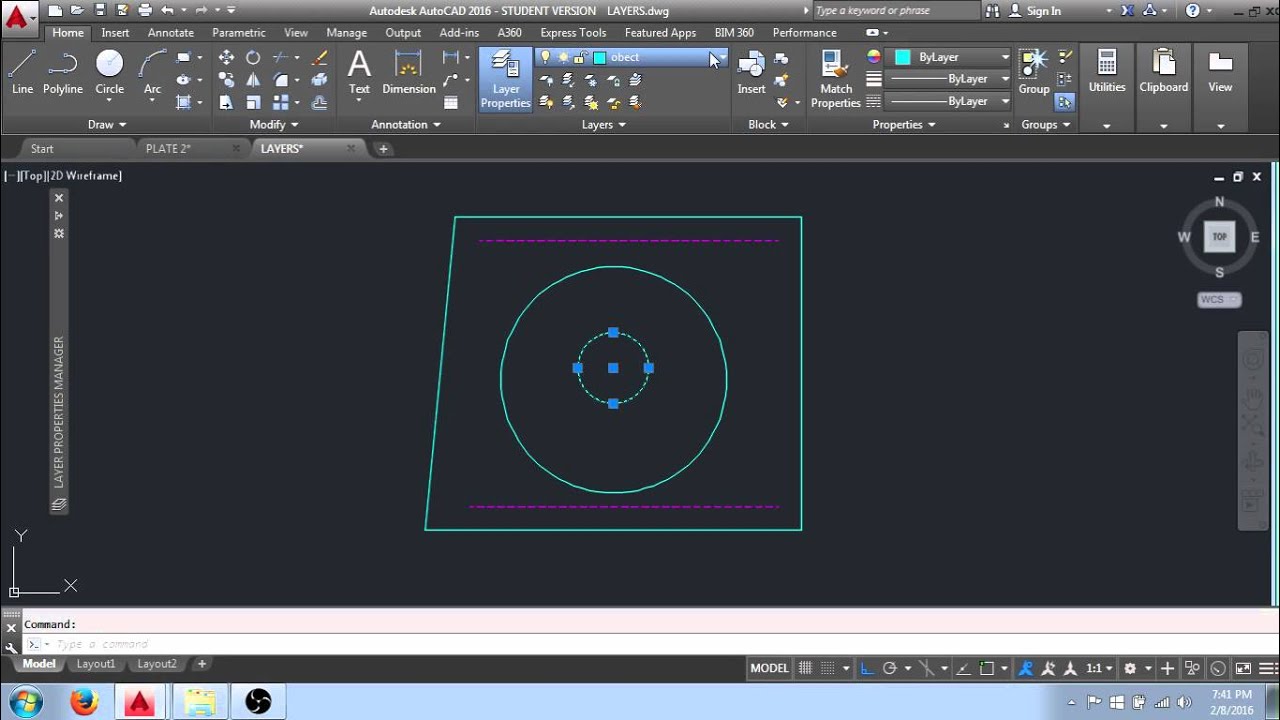Screen dimensions: 1280x720
Task: Toggle Clean Screen in status bar
Action: tap(1243, 668)
